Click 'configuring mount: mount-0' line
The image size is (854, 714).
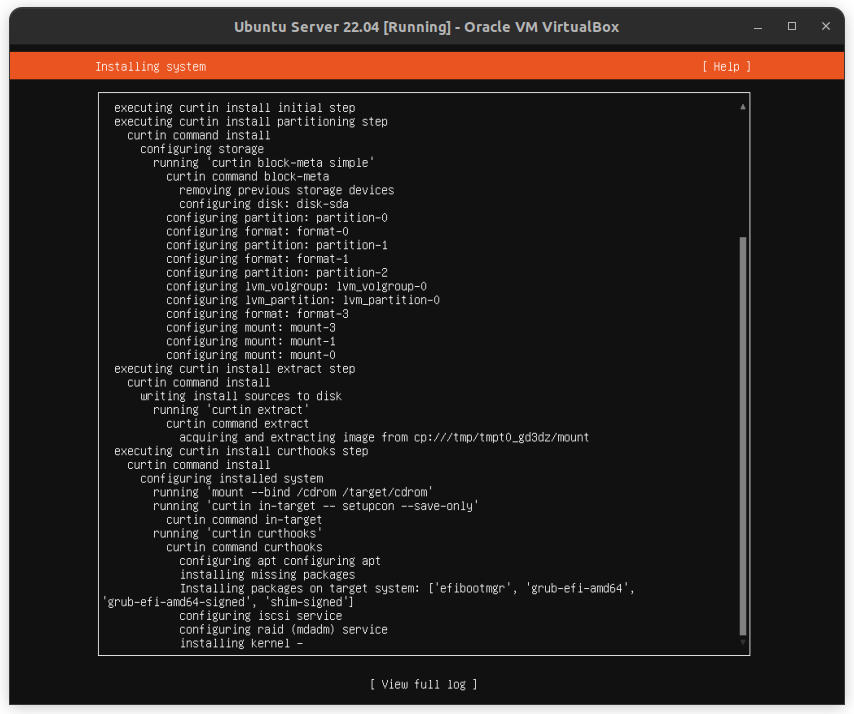pos(251,355)
